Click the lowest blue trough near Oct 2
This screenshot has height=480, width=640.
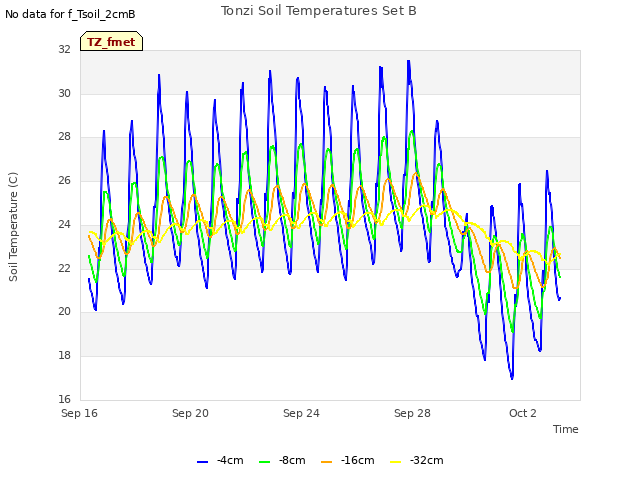click(x=512, y=378)
